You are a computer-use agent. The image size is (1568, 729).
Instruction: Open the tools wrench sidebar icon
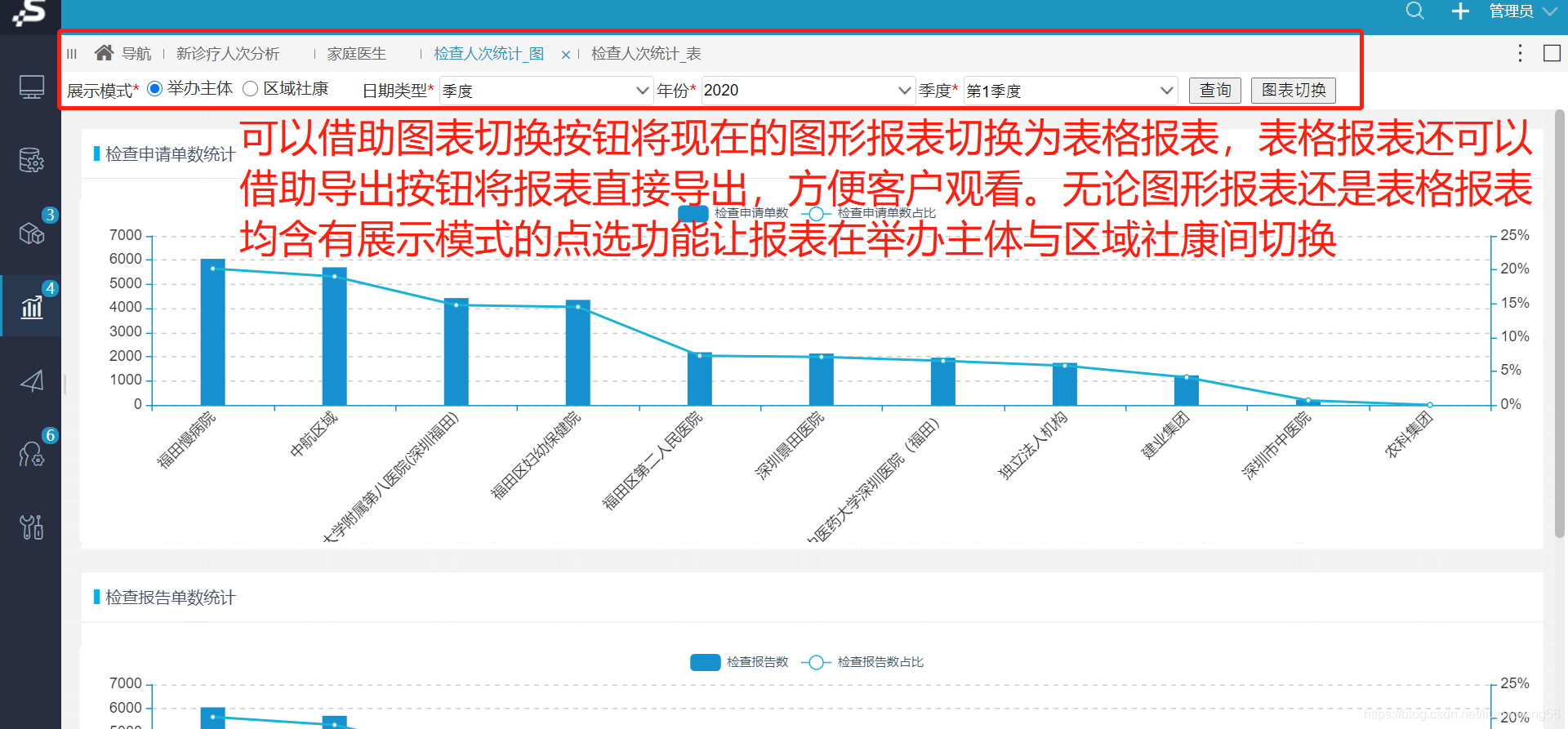[31, 527]
